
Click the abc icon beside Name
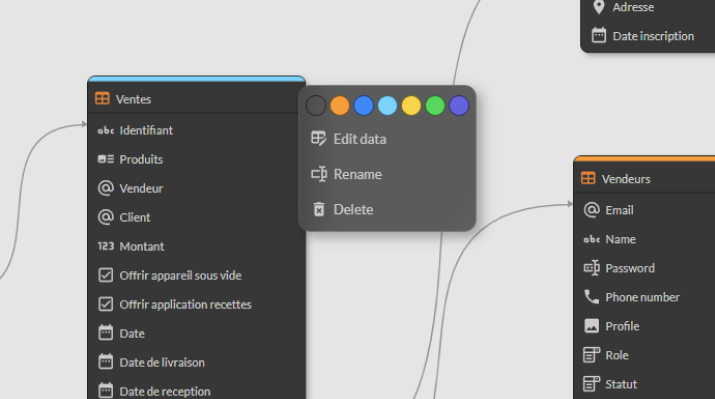click(592, 239)
